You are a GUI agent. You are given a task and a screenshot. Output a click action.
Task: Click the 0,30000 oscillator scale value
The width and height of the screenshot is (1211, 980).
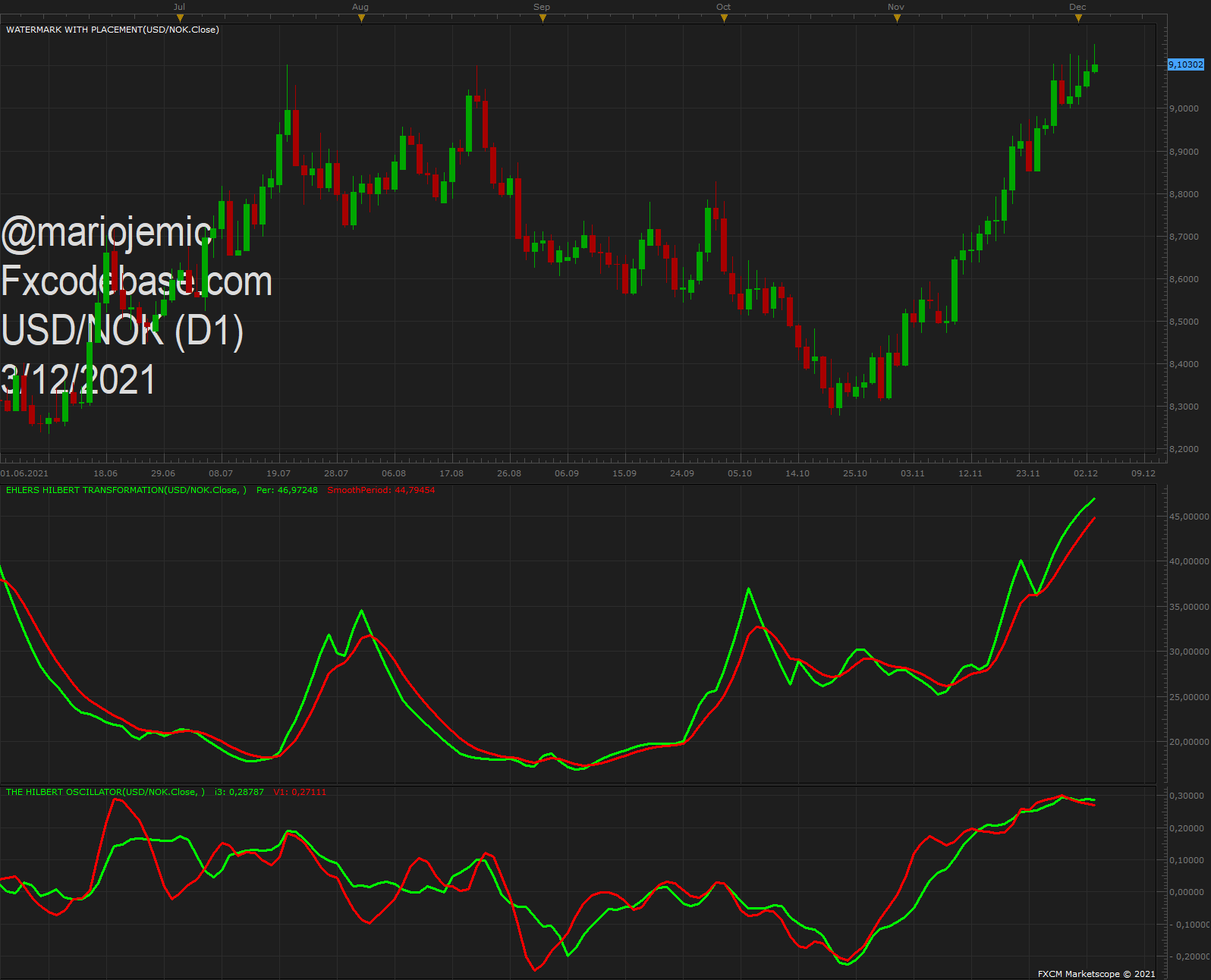click(1187, 796)
